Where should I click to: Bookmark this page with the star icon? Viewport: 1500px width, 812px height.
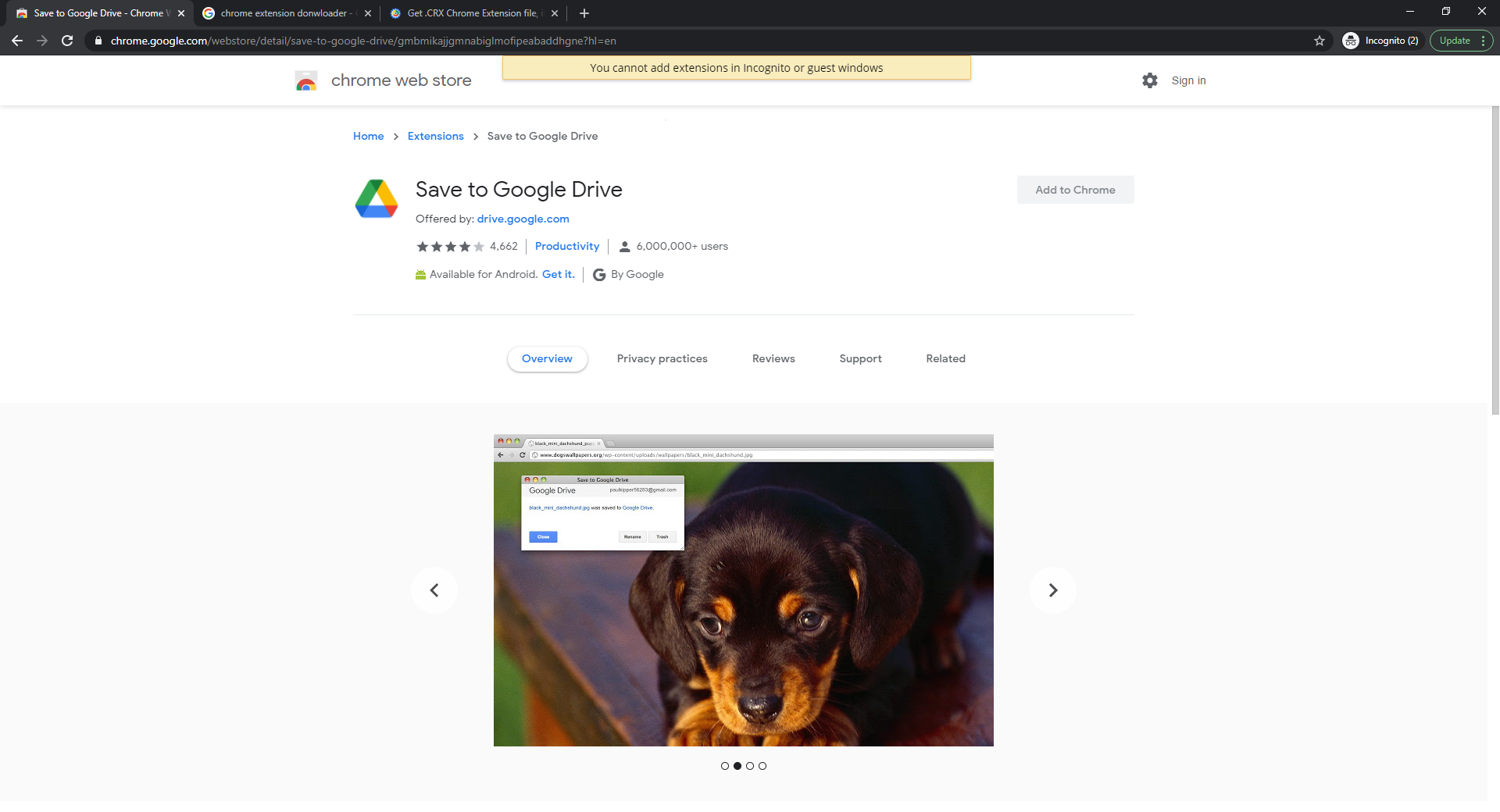pos(1320,41)
